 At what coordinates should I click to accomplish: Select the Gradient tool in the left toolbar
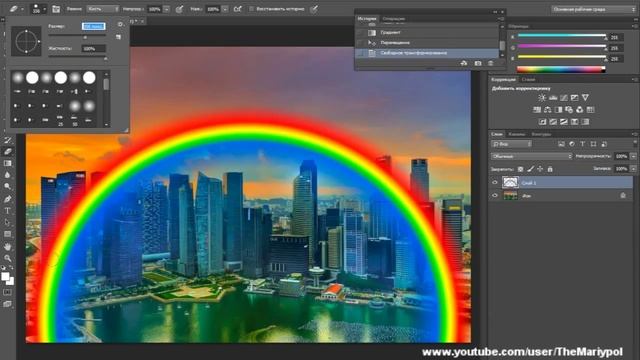7,163
